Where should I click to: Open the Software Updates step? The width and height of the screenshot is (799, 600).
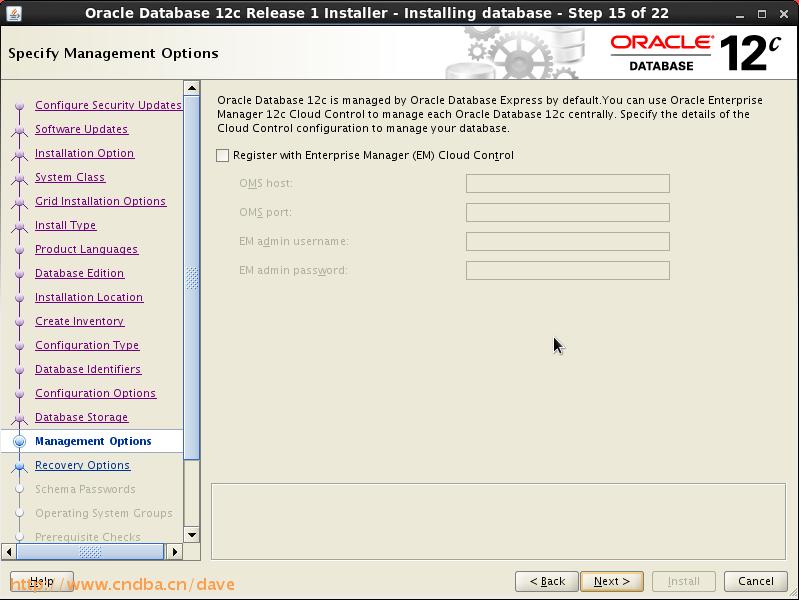tap(82, 129)
